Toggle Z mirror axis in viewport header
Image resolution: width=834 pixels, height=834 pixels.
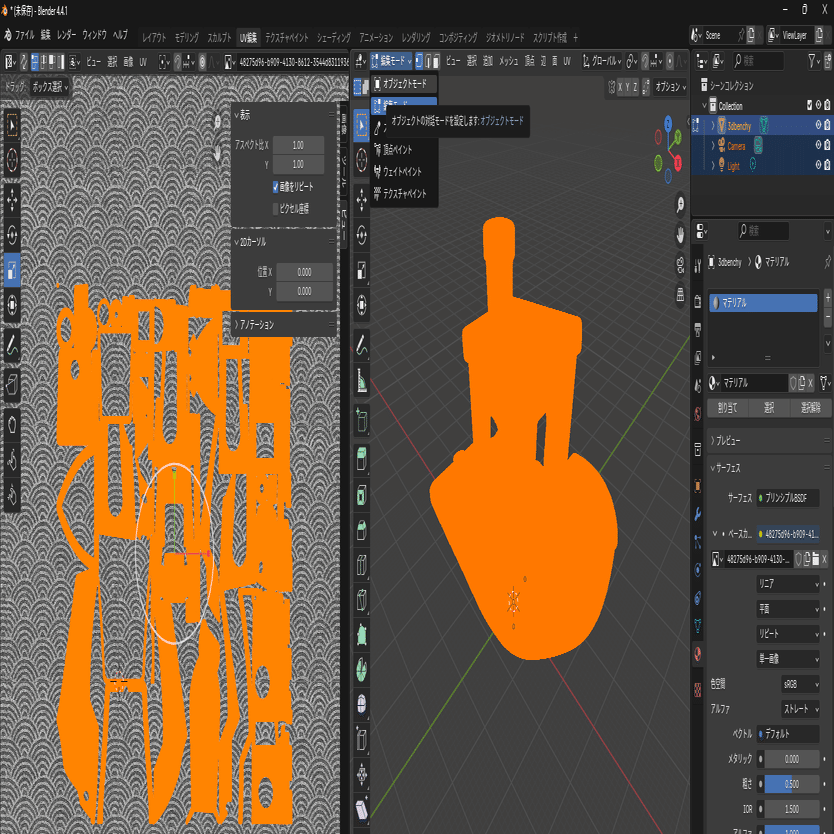[635, 87]
